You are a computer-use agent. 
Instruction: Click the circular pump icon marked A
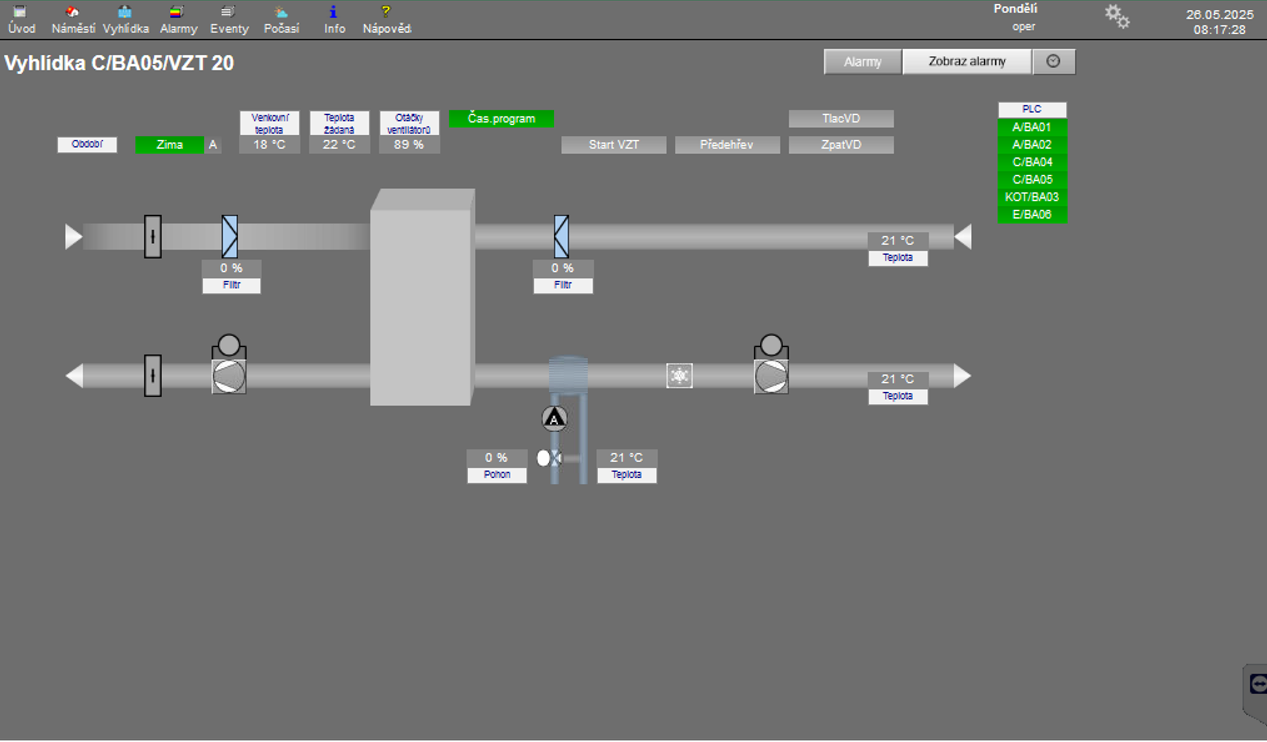[554, 419]
